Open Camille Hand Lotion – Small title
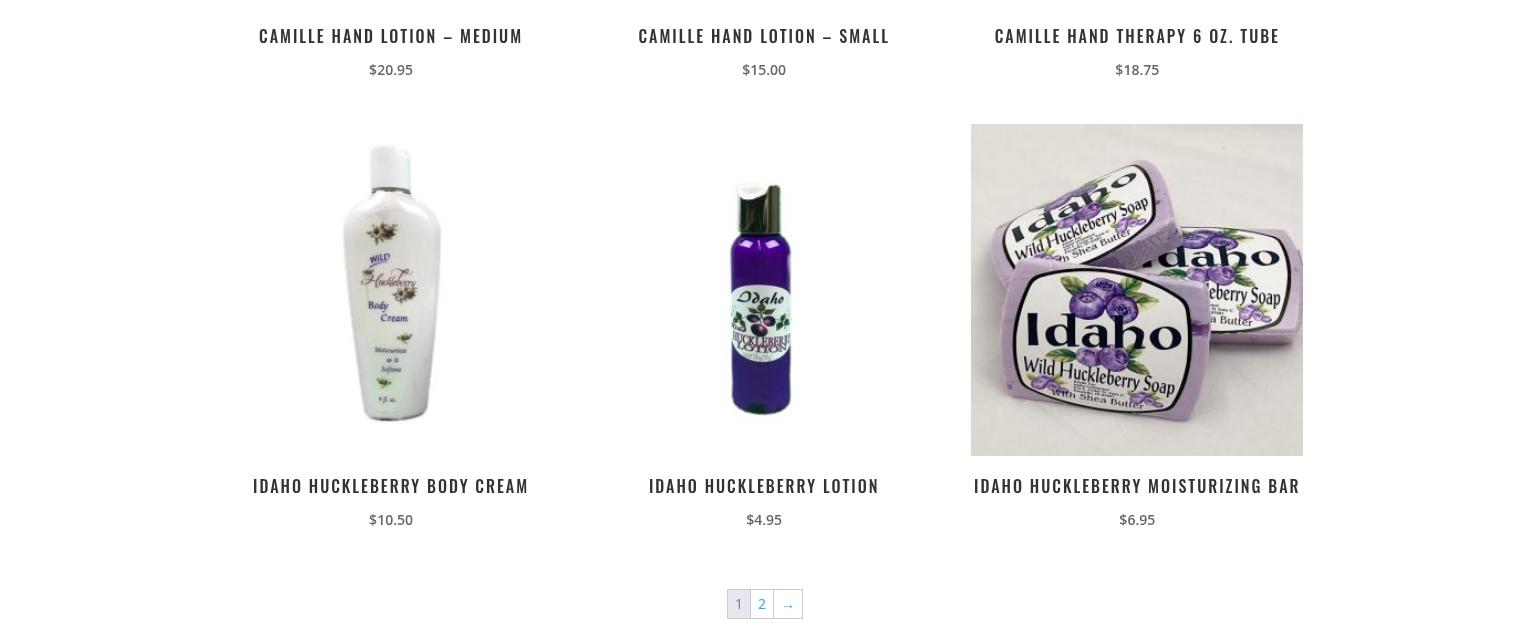 (x=764, y=36)
